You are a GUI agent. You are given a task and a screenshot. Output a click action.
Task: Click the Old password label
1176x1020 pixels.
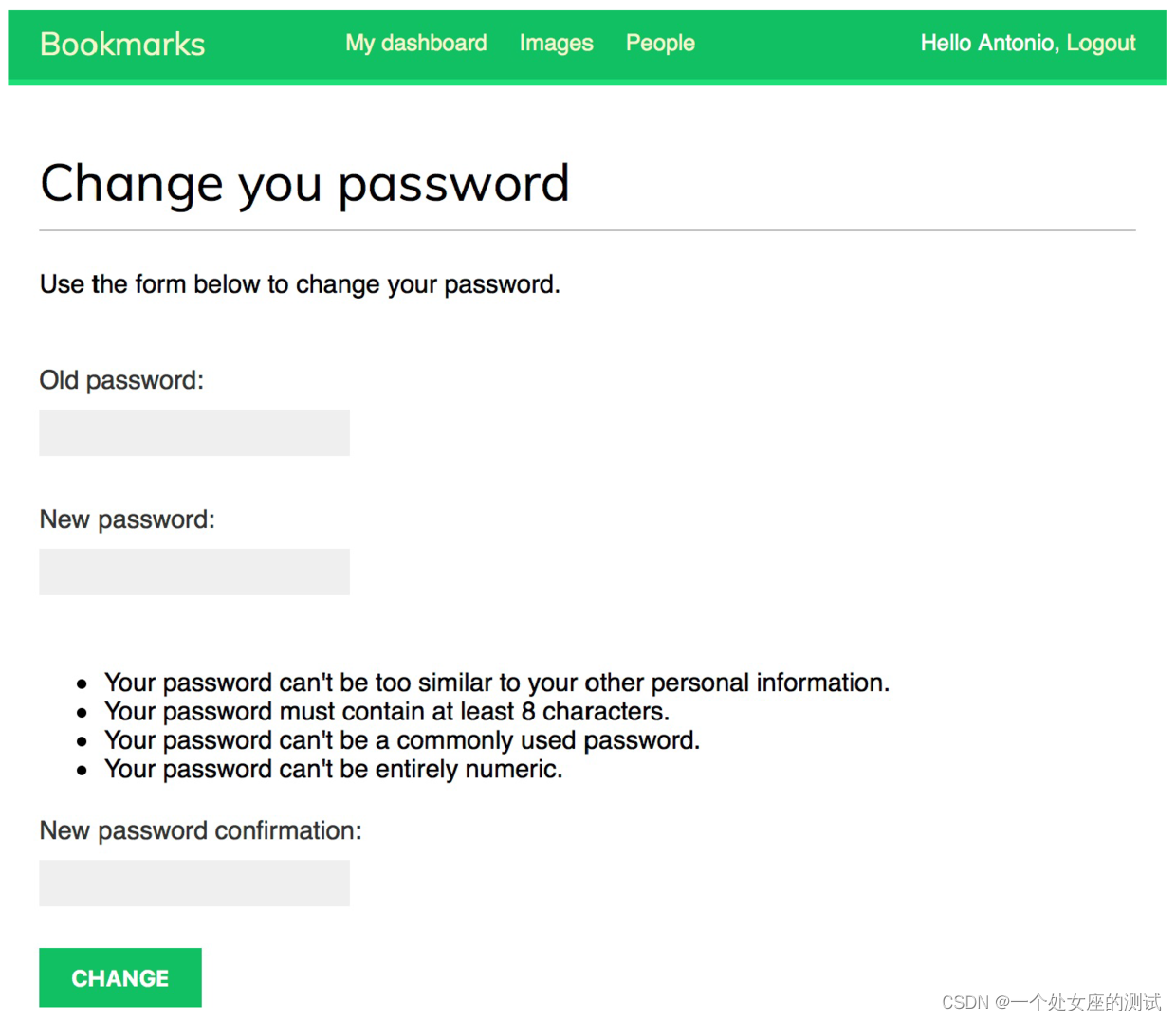121,380
